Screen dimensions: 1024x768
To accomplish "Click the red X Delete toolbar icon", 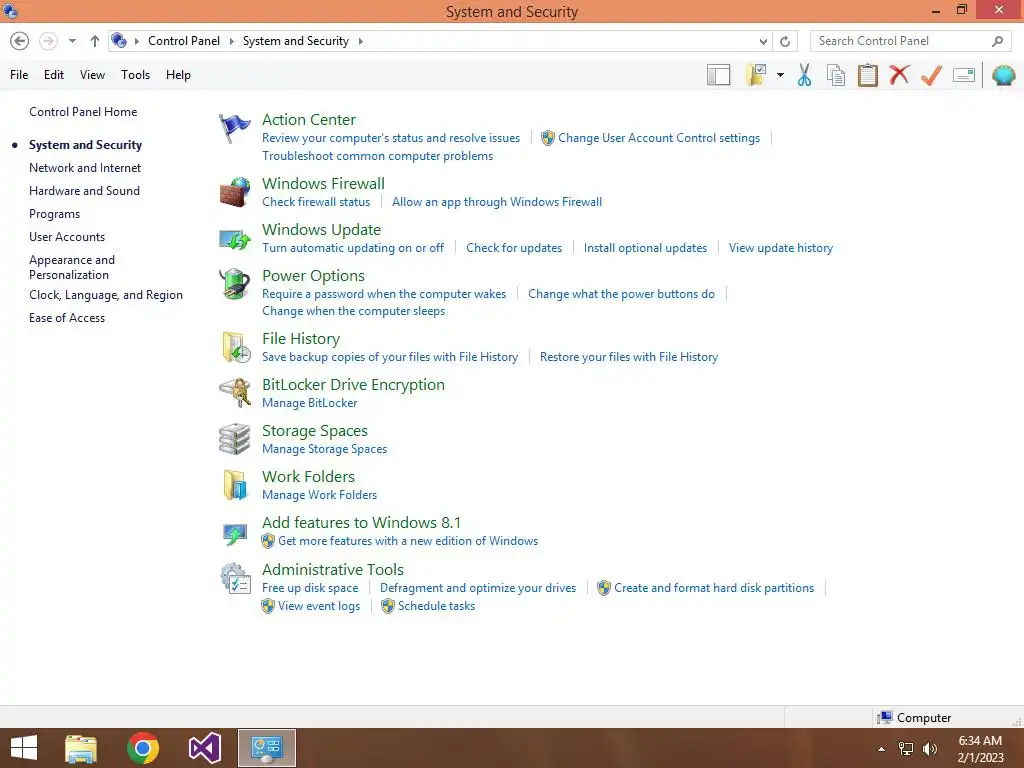I will [899, 74].
